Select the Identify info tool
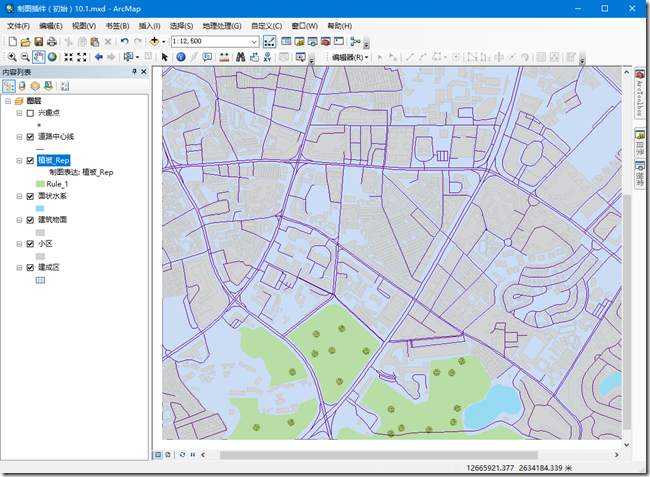The height and width of the screenshot is (477, 650). [x=180, y=57]
